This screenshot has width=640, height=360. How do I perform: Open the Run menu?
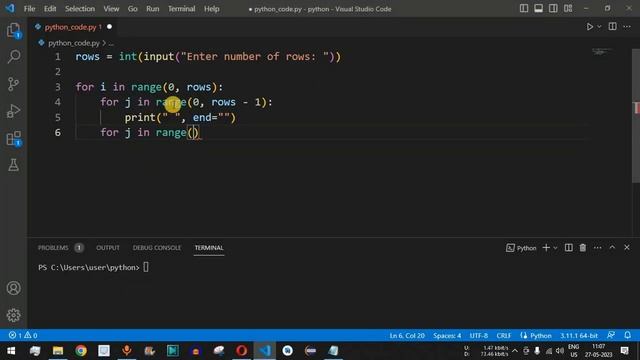point(153,9)
